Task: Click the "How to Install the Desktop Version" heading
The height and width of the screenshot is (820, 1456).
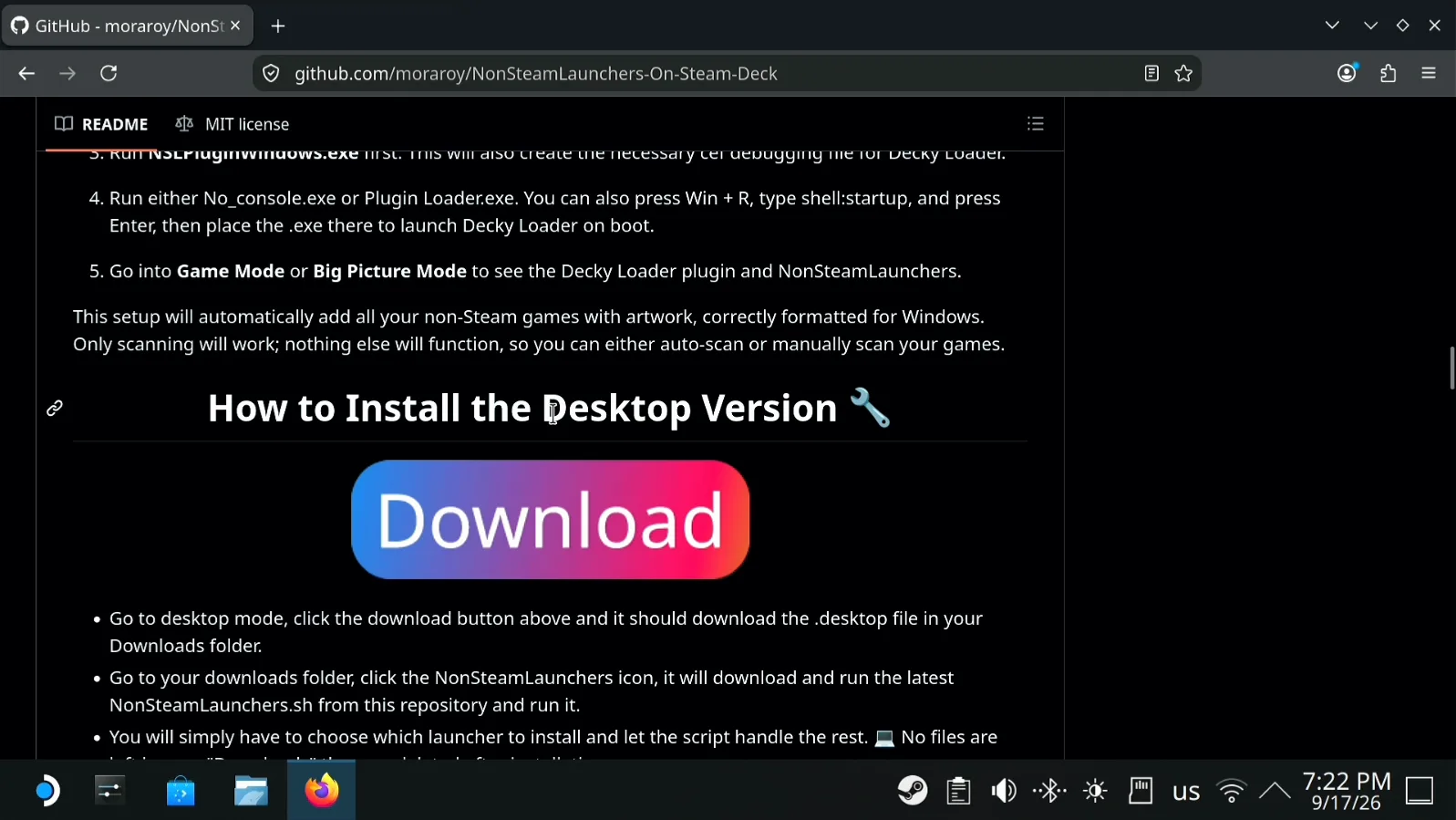Action: tap(550, 409)
